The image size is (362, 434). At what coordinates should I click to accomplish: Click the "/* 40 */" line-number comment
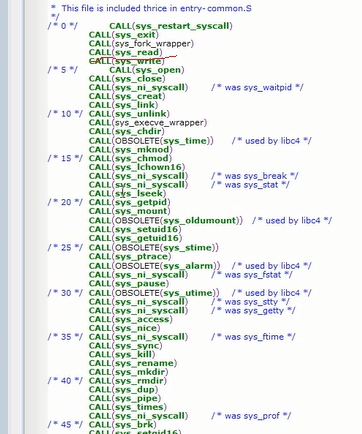click(x=65, y=381)
